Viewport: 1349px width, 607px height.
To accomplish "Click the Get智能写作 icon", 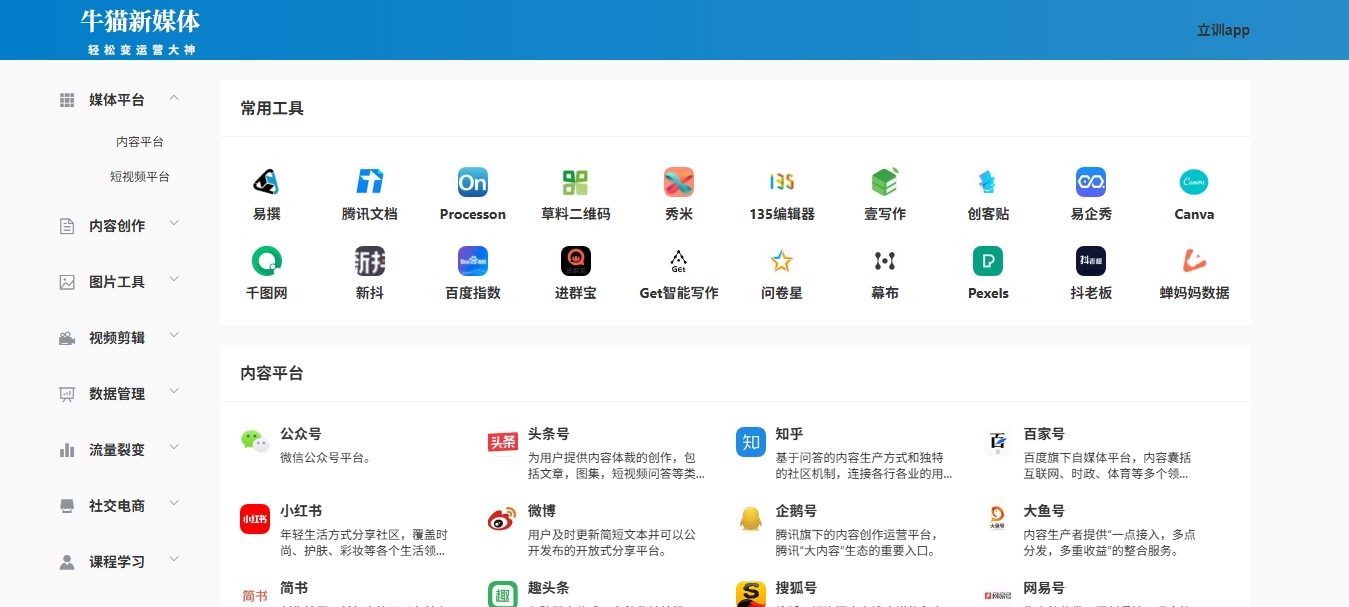I will click(679, 261).
